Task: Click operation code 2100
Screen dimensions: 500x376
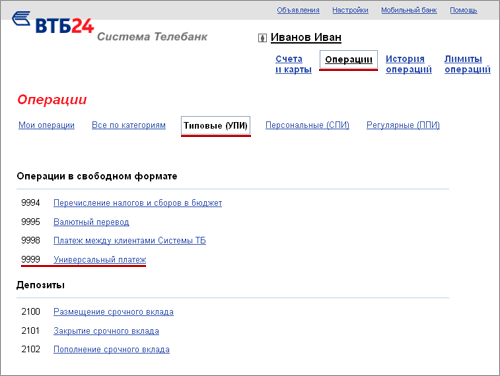Action: [x=31, y=312]
